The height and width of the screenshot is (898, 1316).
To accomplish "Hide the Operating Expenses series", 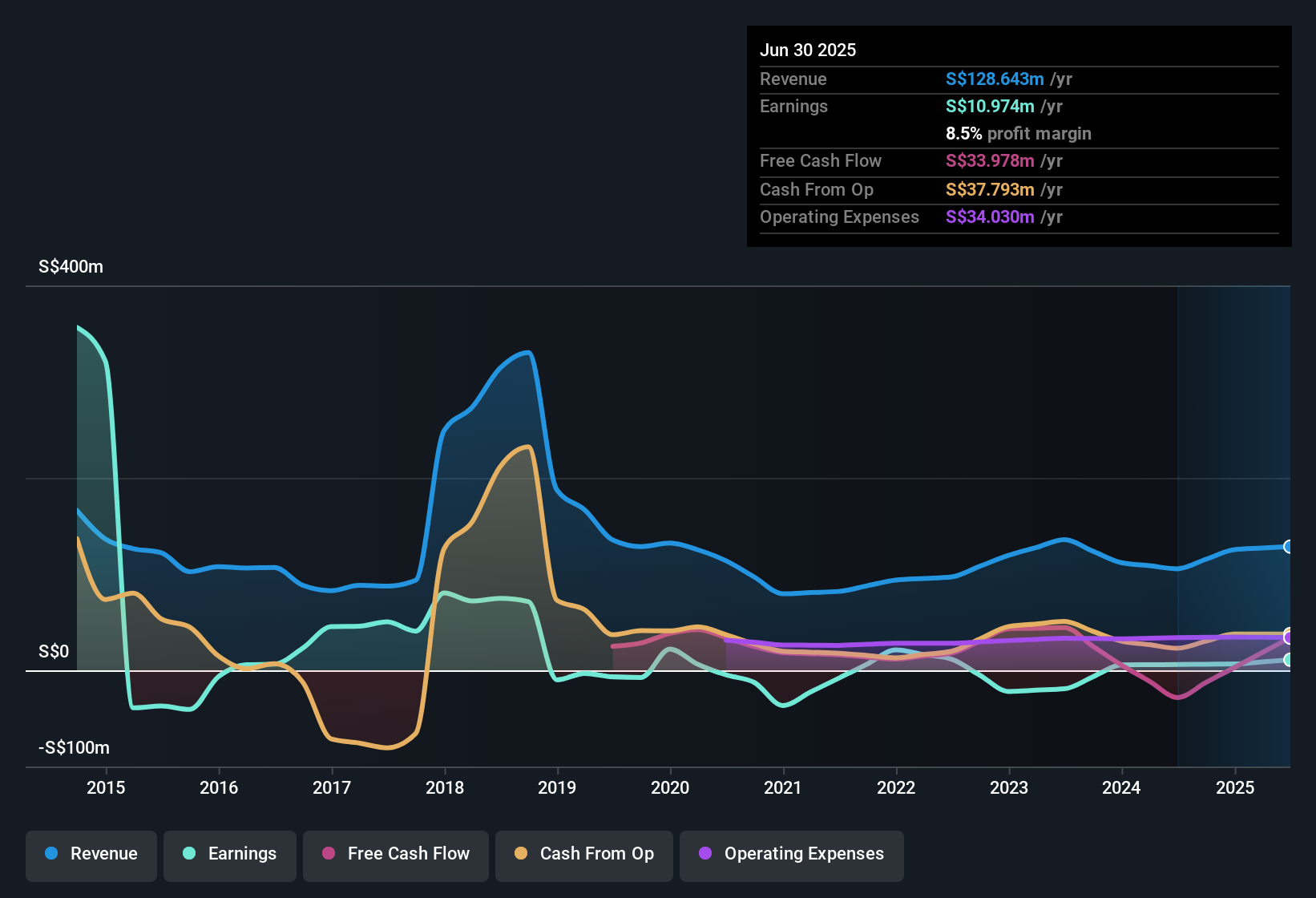I will (792, 856).
